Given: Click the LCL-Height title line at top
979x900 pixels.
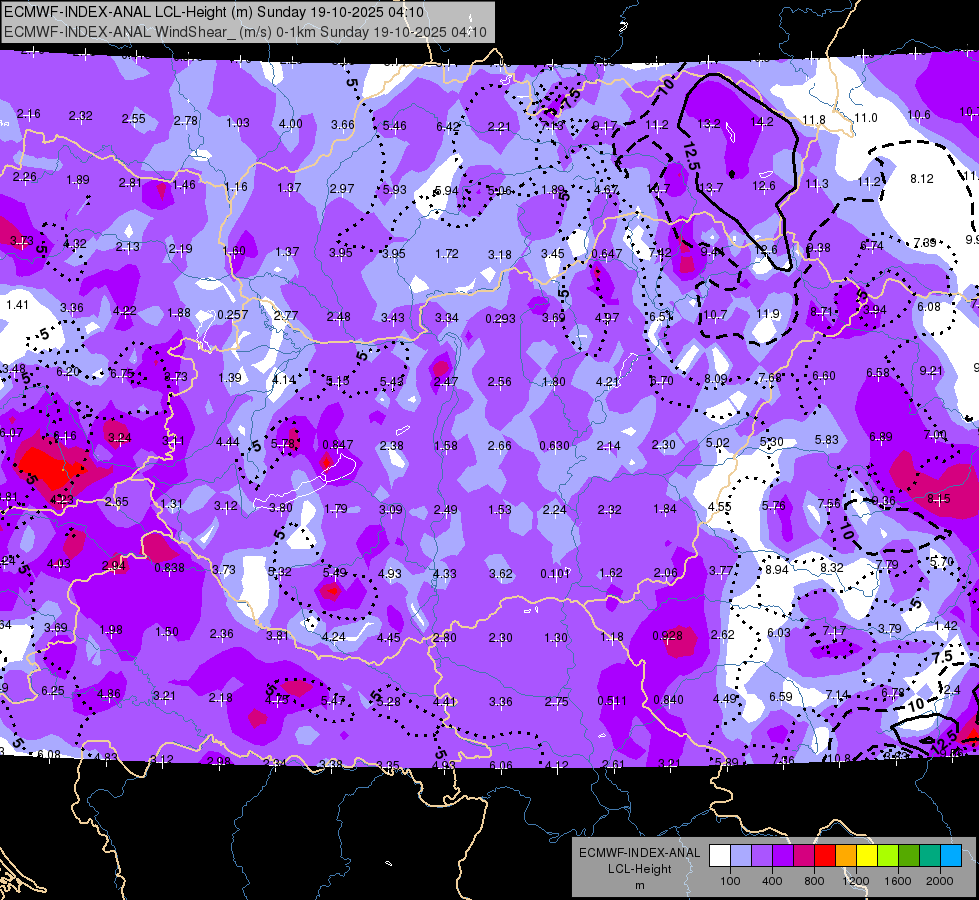Looking at the screenshot, I should point(214,12).
